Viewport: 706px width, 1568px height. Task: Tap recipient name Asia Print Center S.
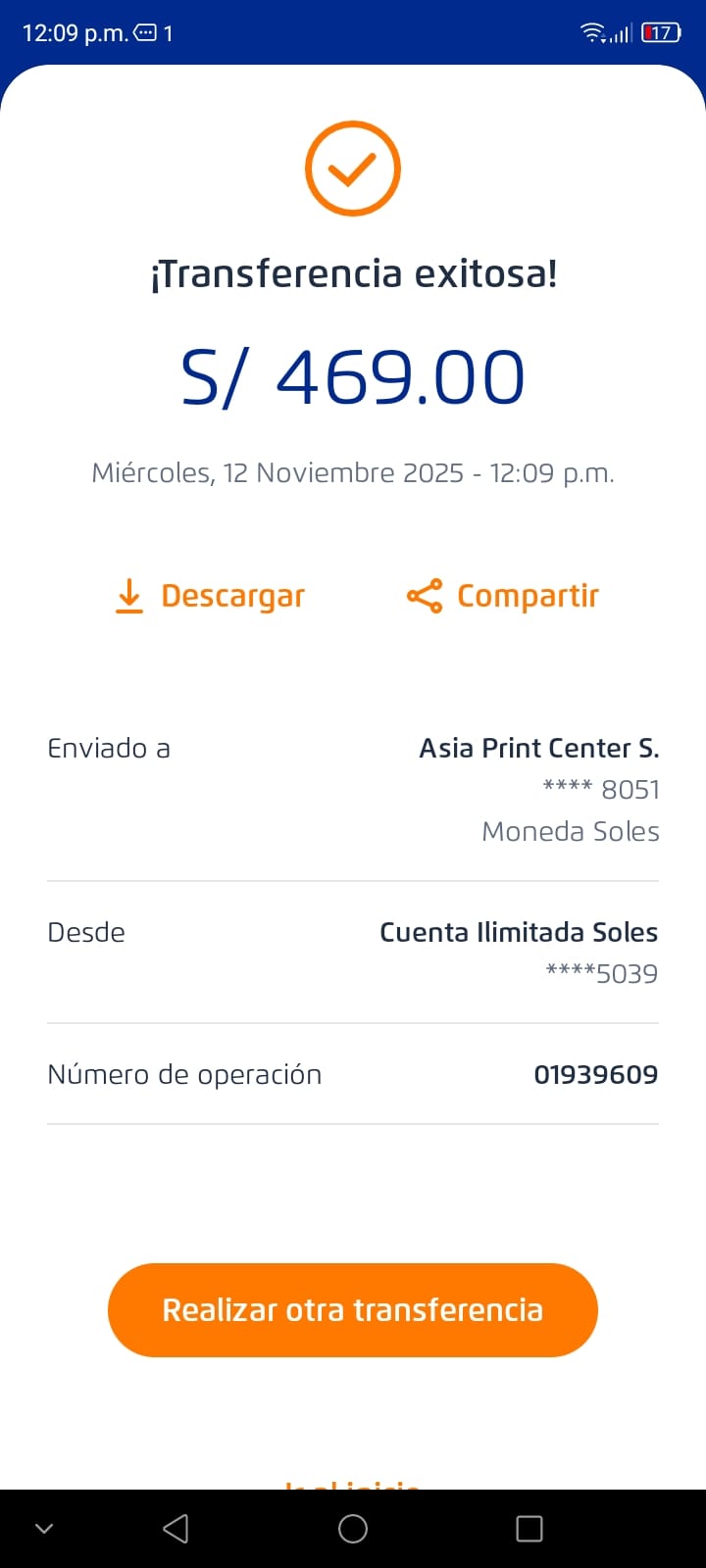coord(538,749)
